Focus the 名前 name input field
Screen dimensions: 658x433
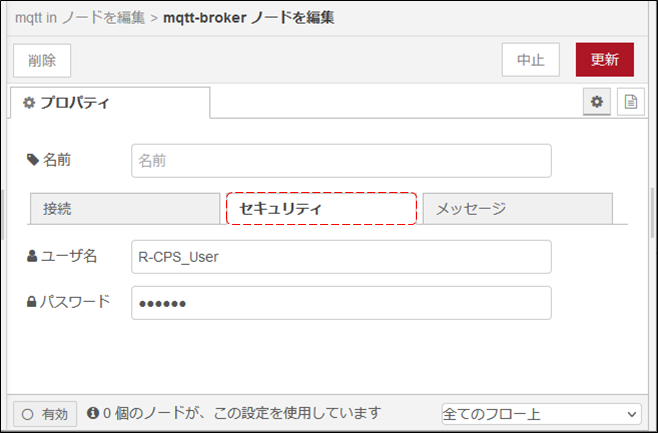click(x=341, y=161)
